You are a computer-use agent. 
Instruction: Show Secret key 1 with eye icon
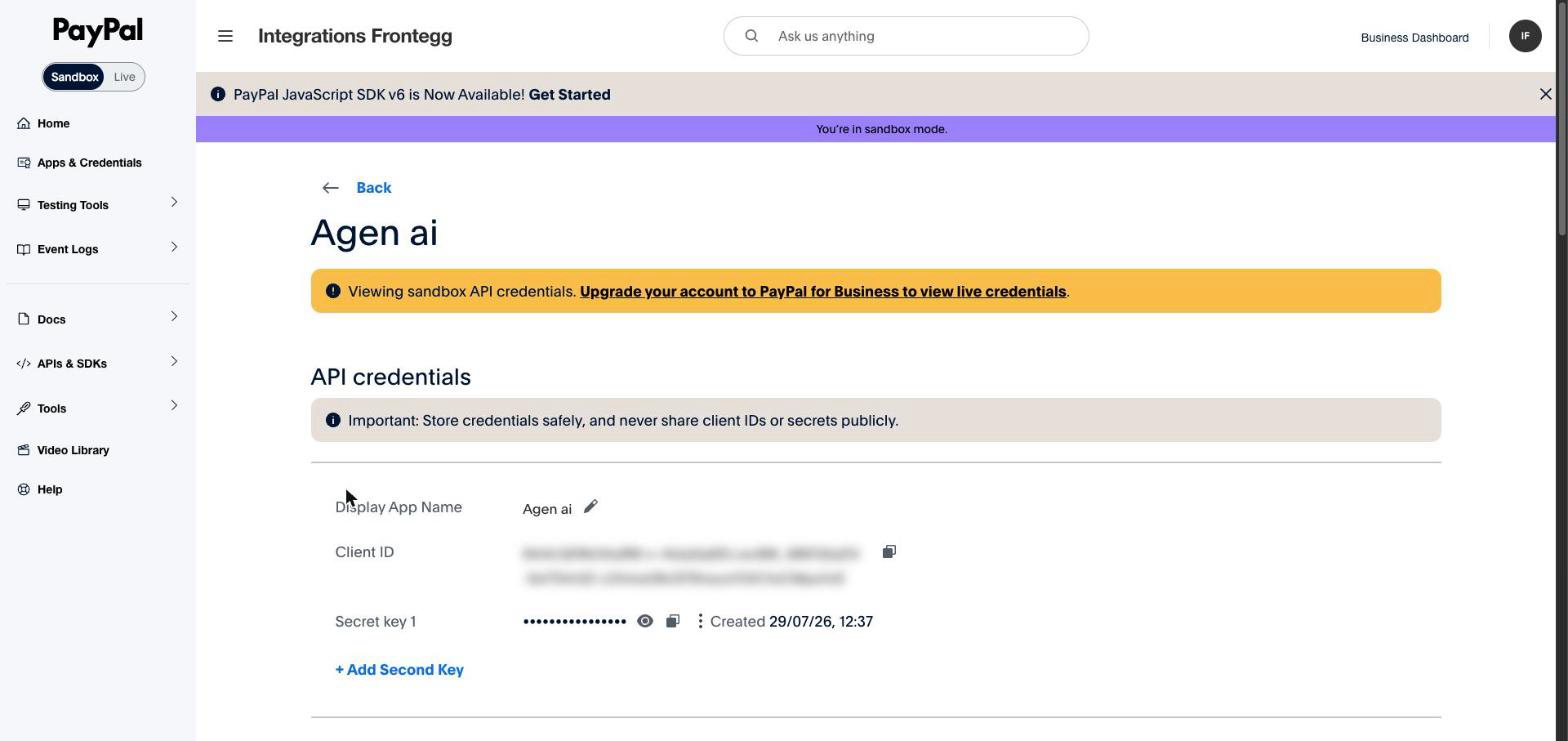(x=645, y=621)
